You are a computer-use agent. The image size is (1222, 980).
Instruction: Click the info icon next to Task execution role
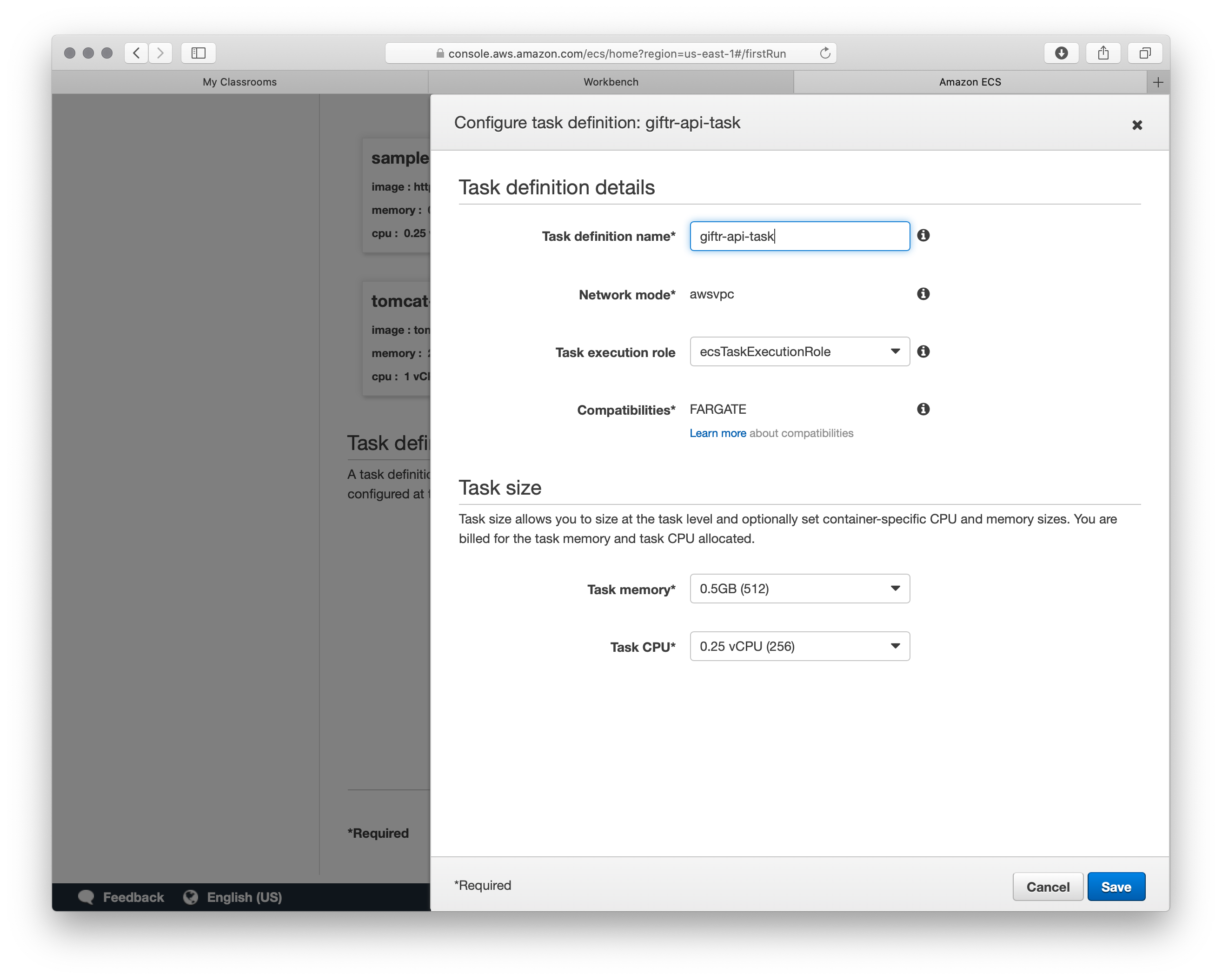point(924,351)
